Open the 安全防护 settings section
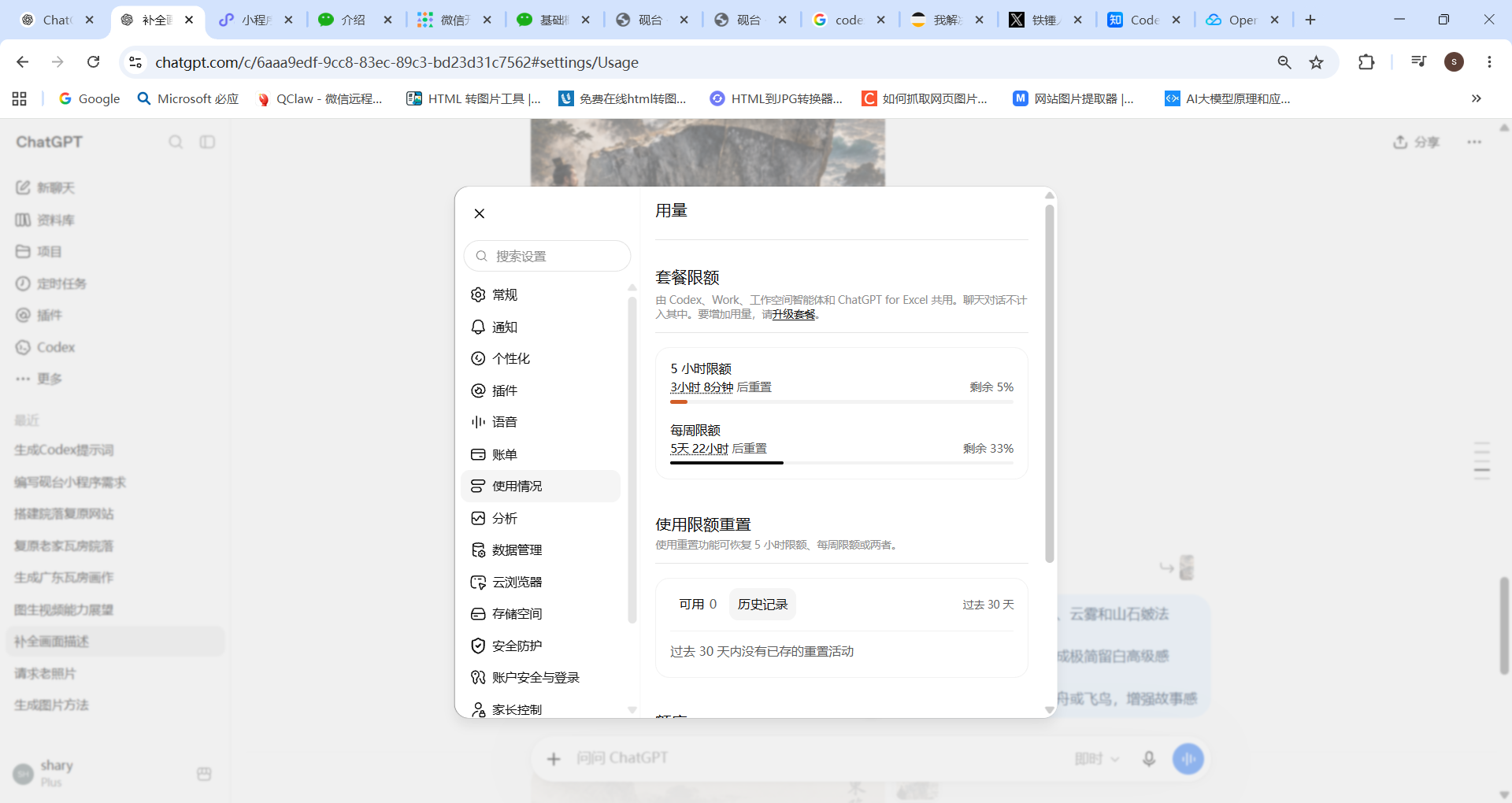The width and height of the screenshot is (1512, 803). coord(541,646)
